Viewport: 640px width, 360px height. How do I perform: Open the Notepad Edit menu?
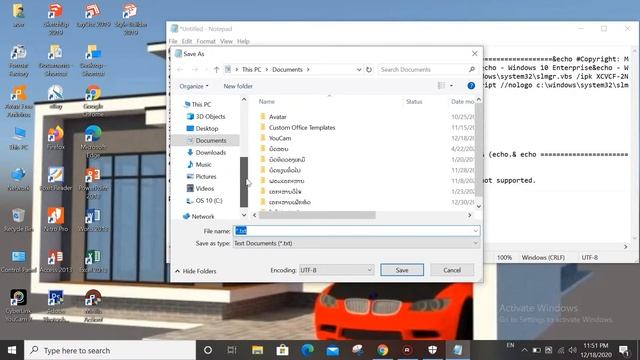click(187, 41)
